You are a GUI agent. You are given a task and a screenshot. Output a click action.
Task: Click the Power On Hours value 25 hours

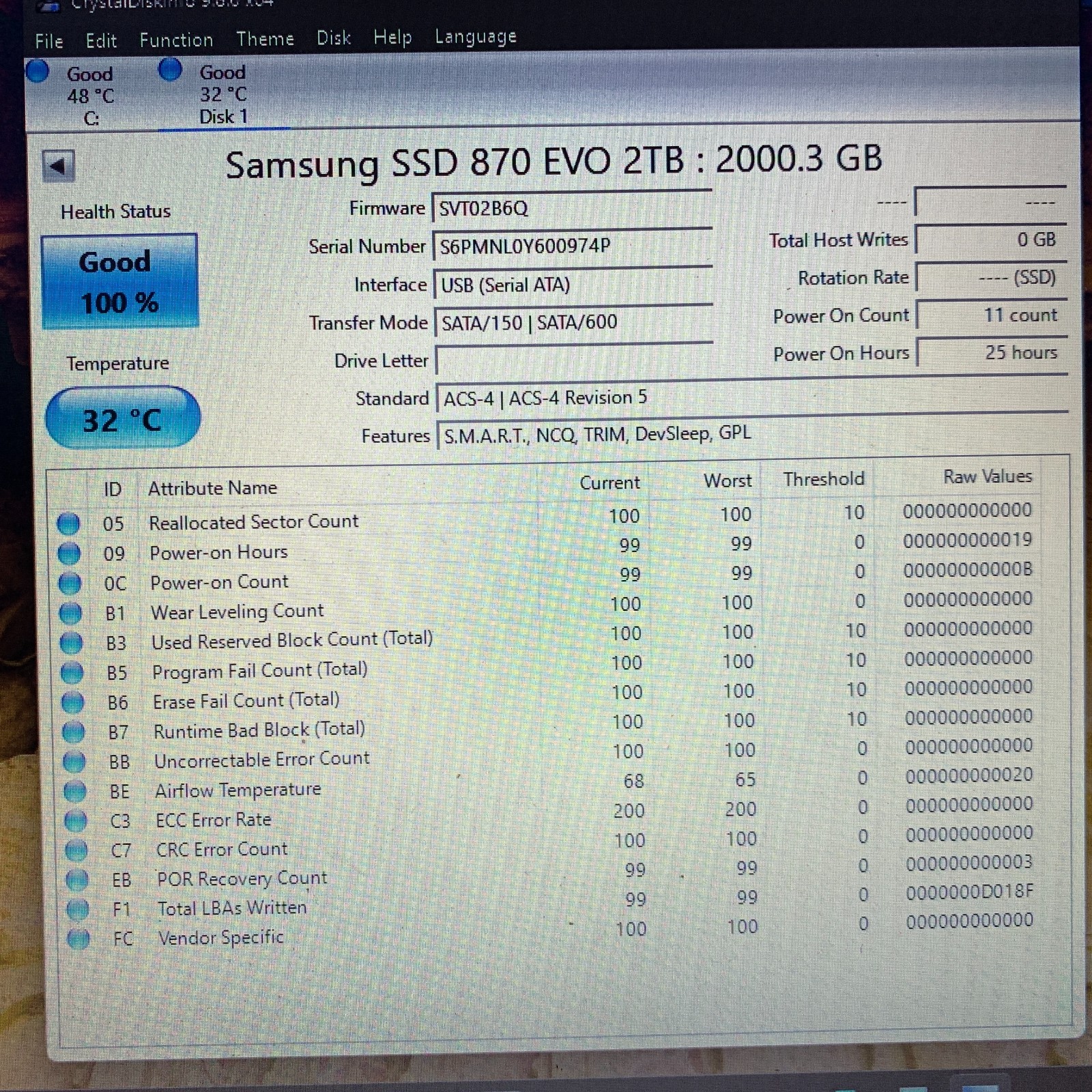[x=992, y=352]
